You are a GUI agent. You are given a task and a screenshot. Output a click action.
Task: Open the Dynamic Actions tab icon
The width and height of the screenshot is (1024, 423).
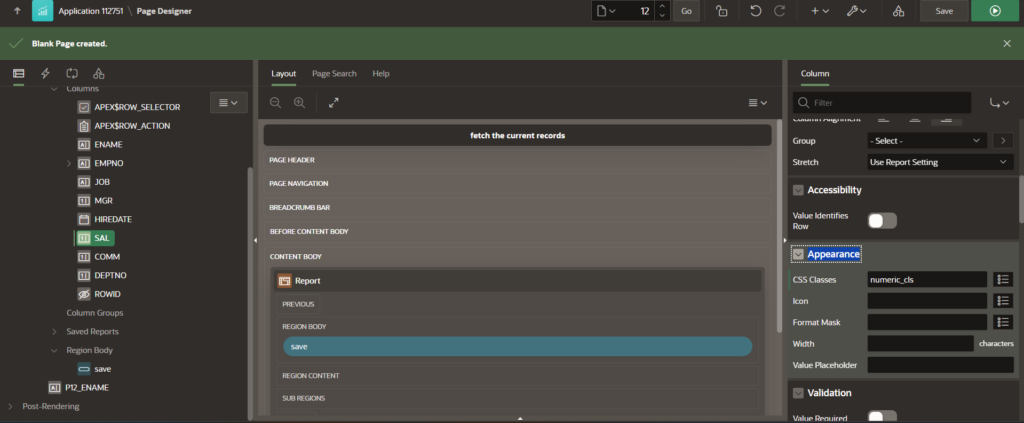tap(45, 73)
